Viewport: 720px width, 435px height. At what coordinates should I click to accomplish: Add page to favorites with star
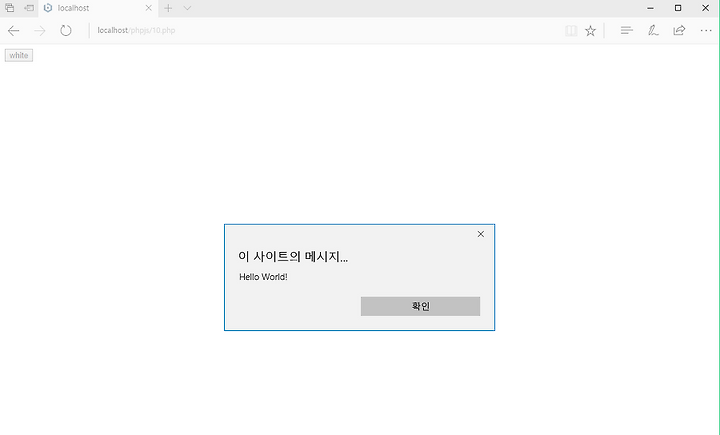[x=590, y=31]
